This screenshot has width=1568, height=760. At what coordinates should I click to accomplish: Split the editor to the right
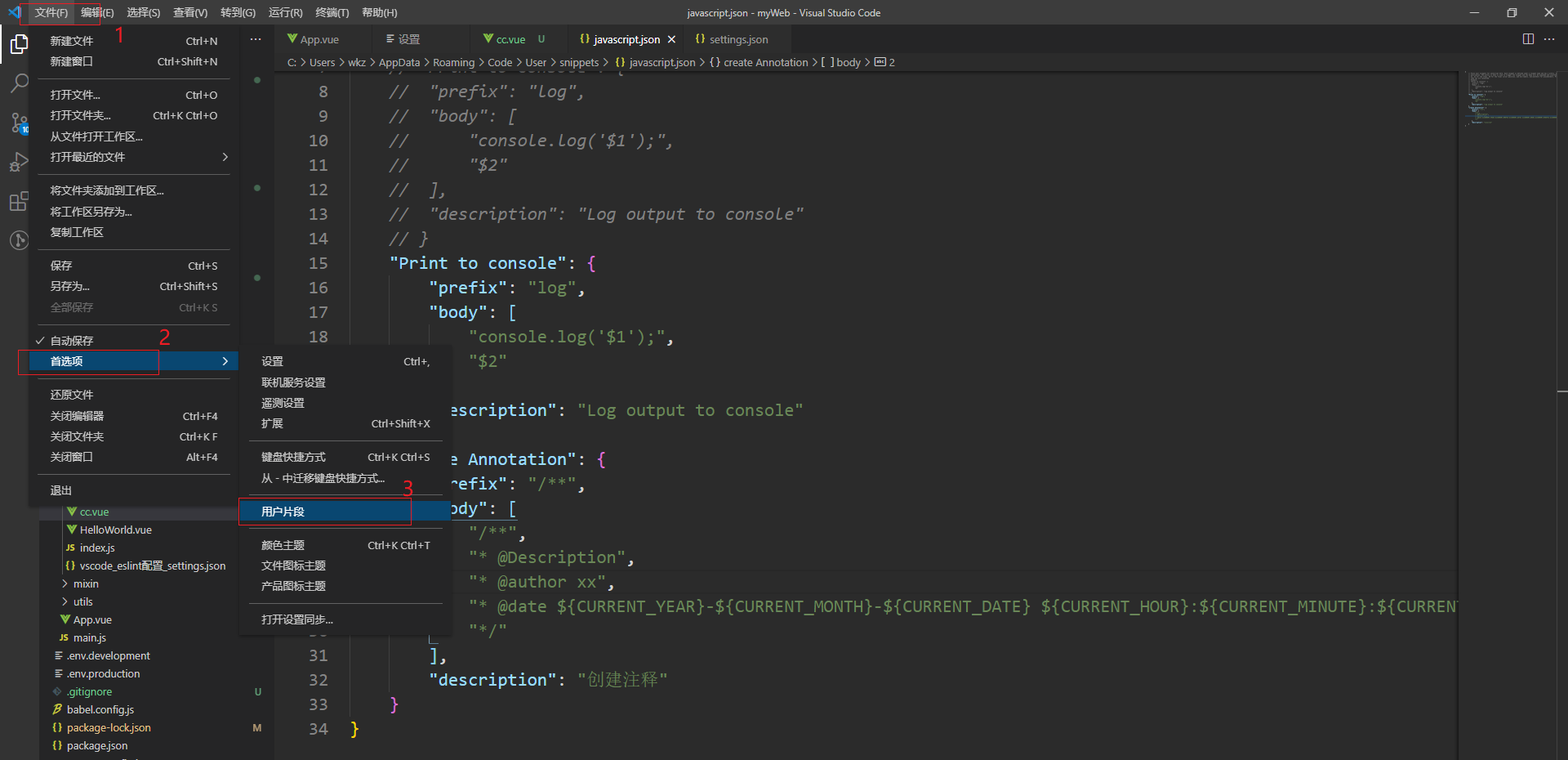1528,39
